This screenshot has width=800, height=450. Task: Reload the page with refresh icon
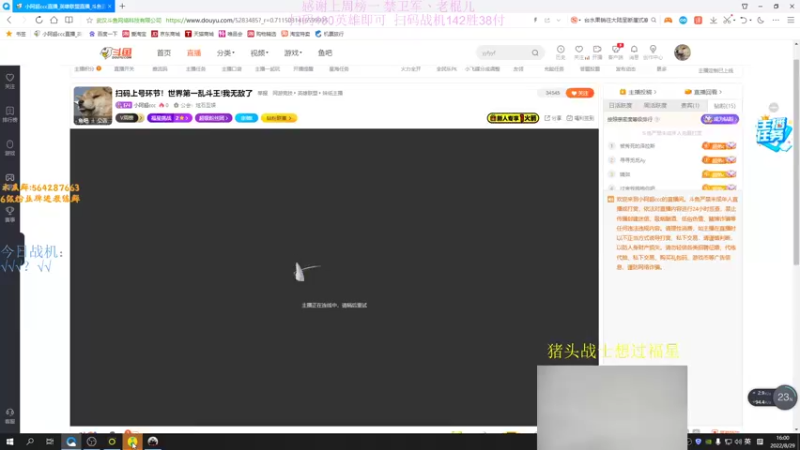[x=39, y=20]
